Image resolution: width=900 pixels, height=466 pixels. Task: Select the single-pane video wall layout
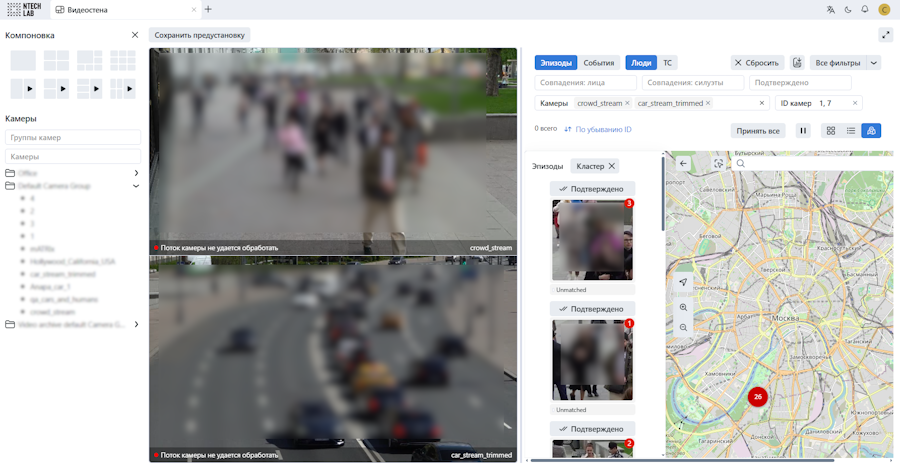click(23, 61)
